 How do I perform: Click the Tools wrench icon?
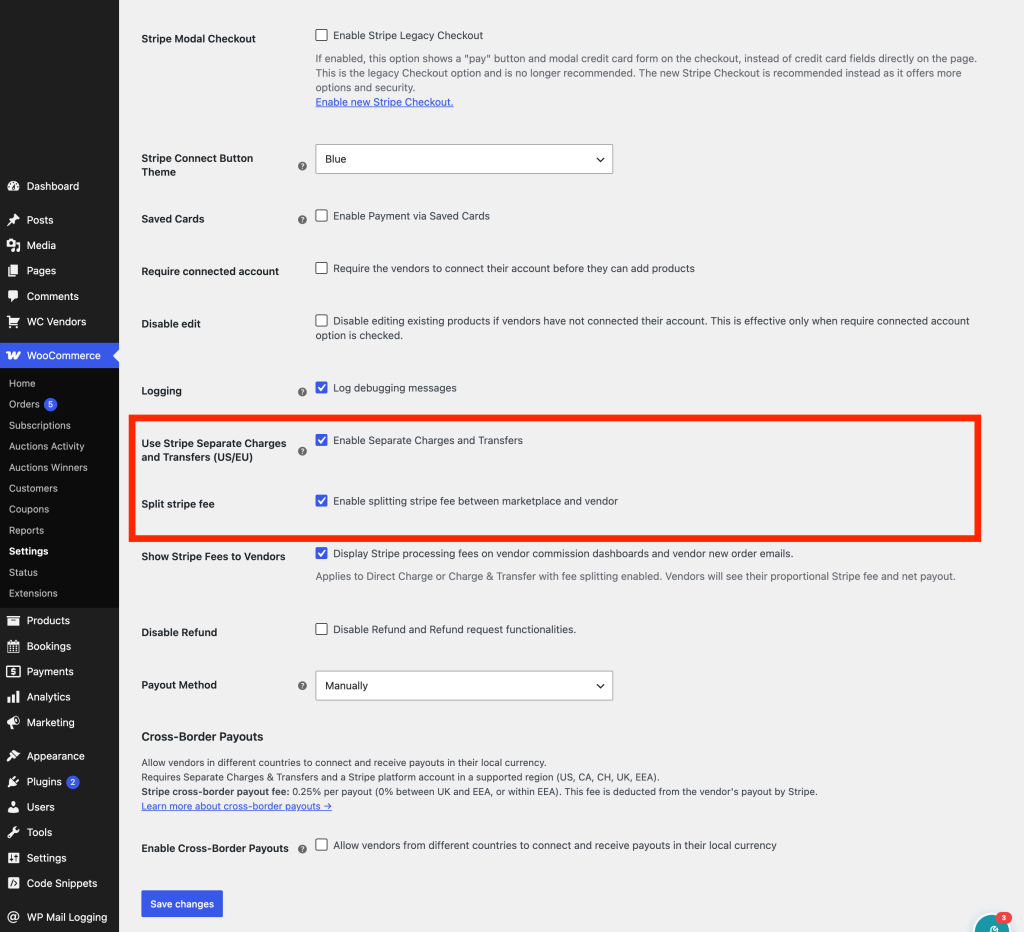[x=13, y=832]
